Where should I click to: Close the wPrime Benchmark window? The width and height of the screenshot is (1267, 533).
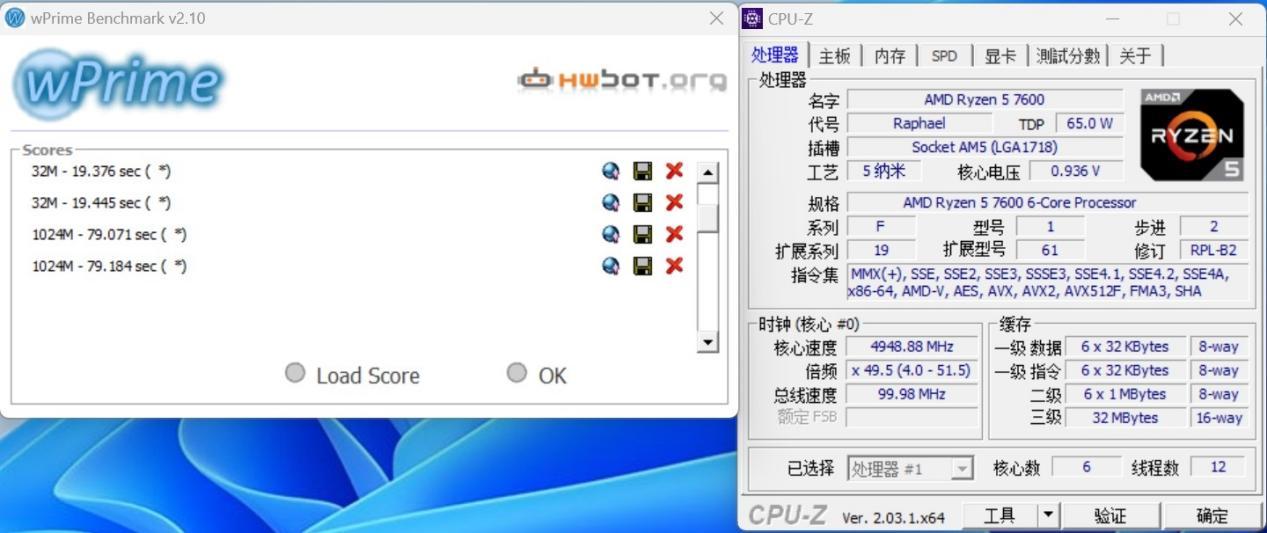[x=716, y=18]
